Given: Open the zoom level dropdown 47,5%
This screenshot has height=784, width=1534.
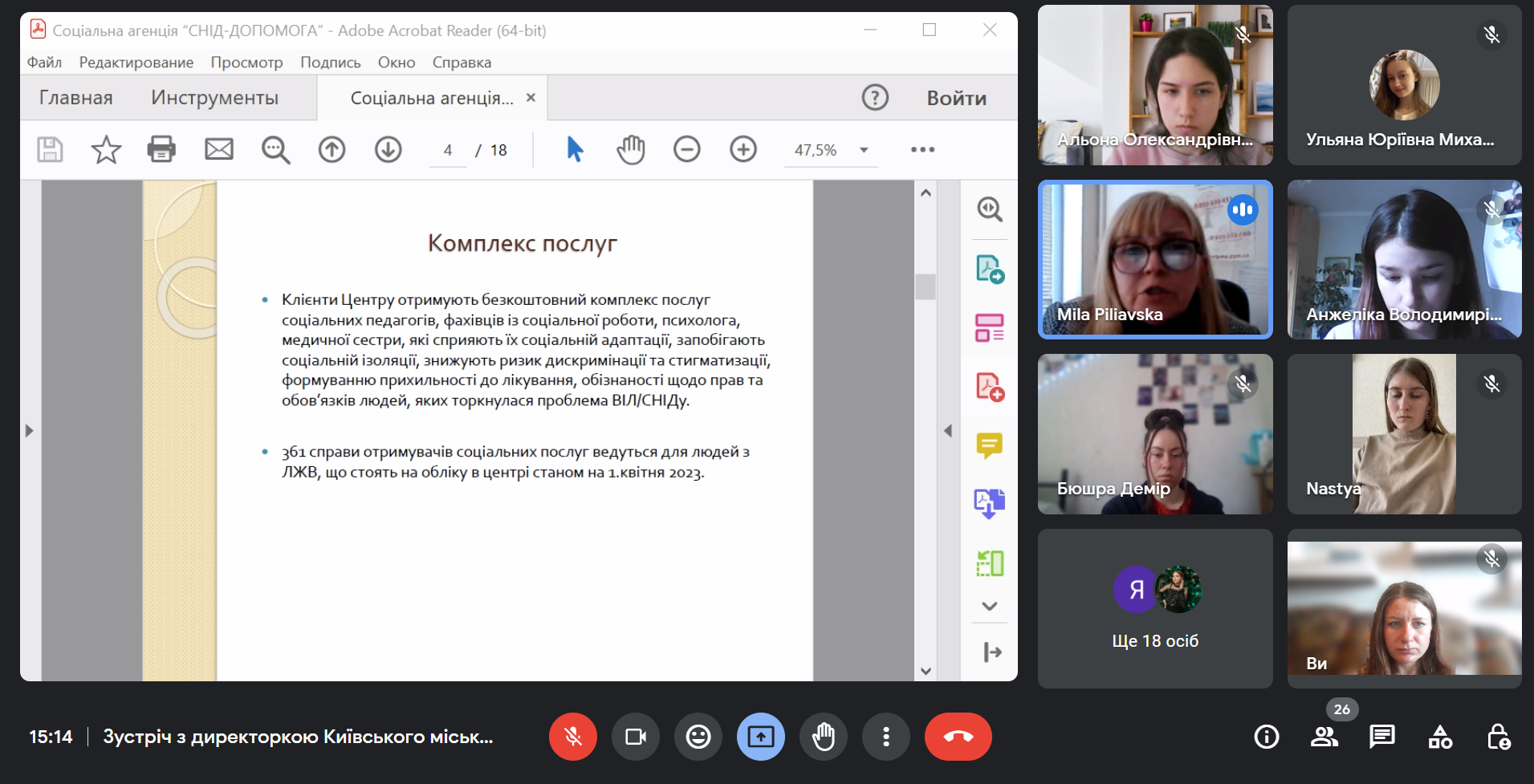Looking at the screenshot, I should click(x=864, y=150).
